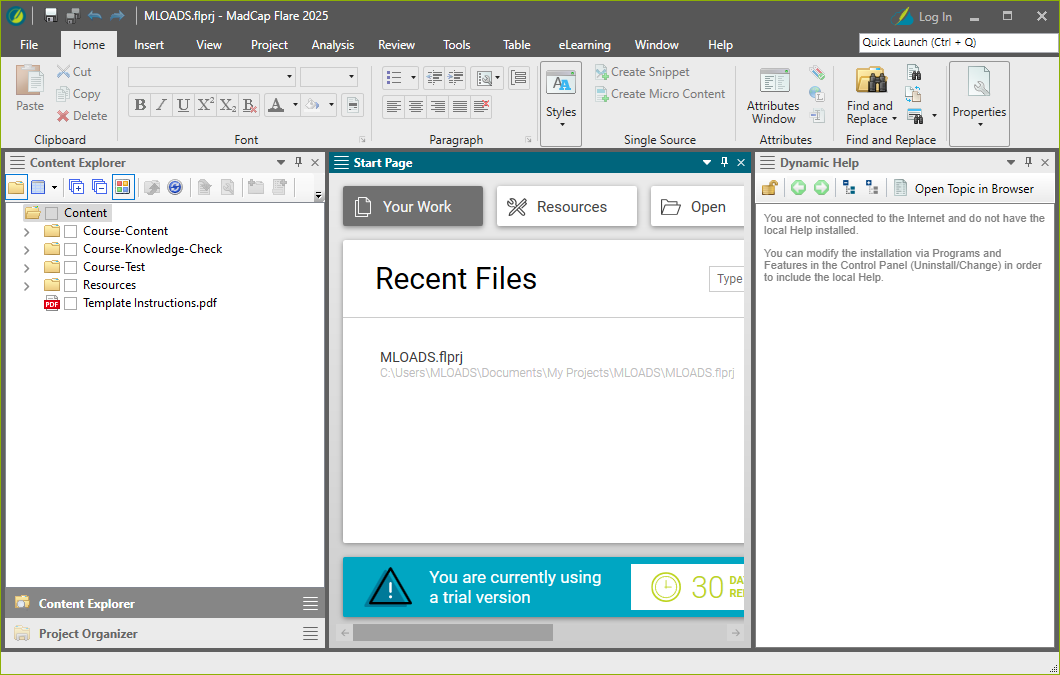1060x675 pixels.
Task: Click the unlock padlock icon in Dynamic Help
Action: [770, 188]
